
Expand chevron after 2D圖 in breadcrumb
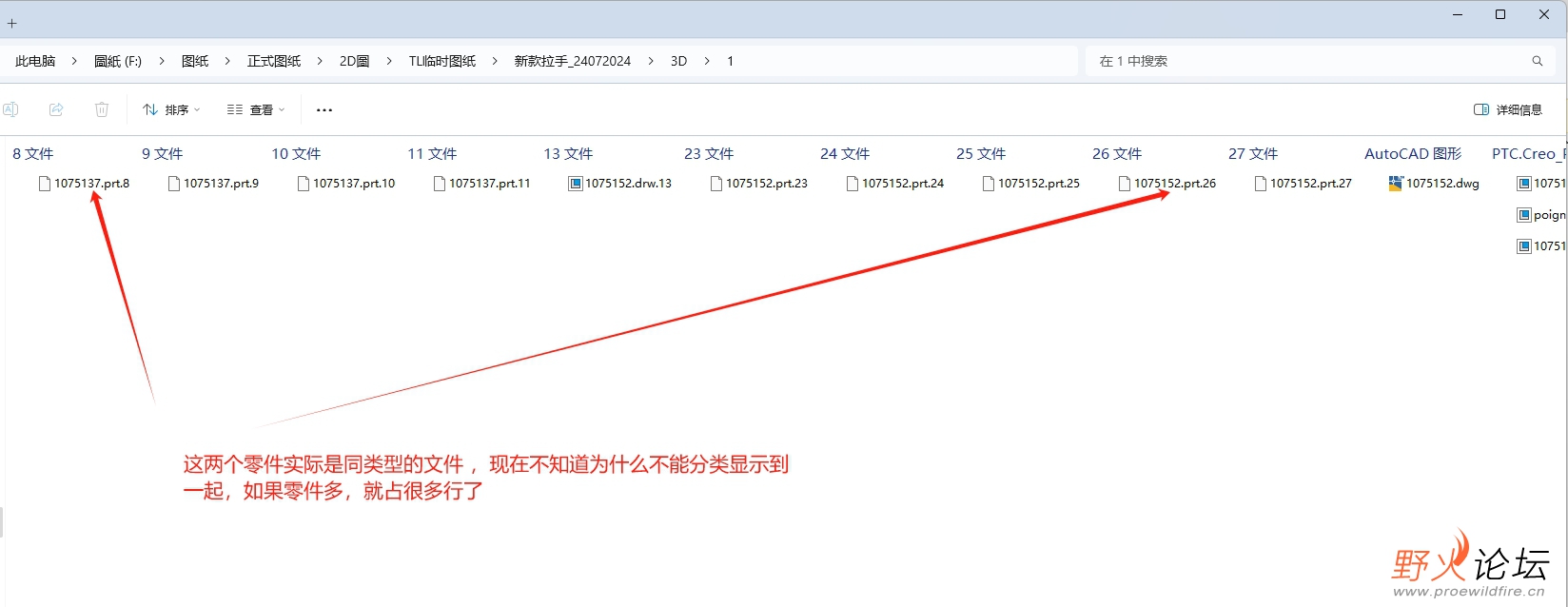[389, 61]
